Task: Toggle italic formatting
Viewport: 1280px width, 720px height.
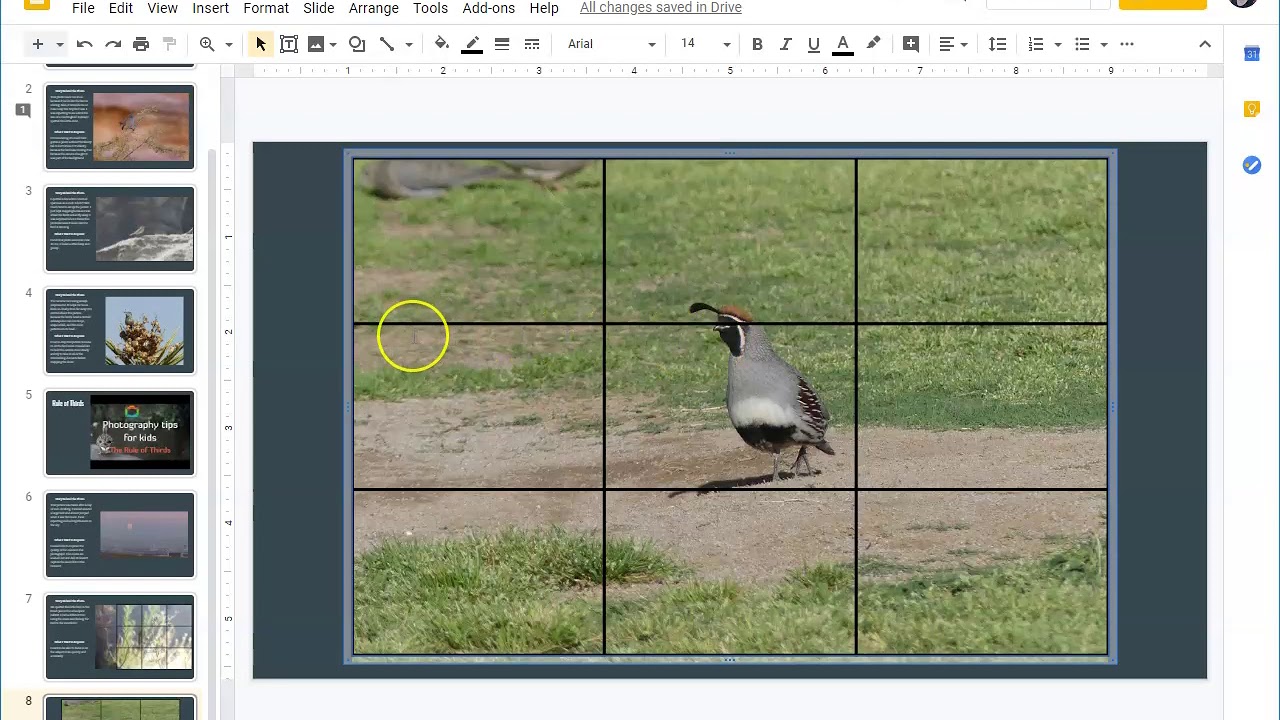Action: (786, 44)
